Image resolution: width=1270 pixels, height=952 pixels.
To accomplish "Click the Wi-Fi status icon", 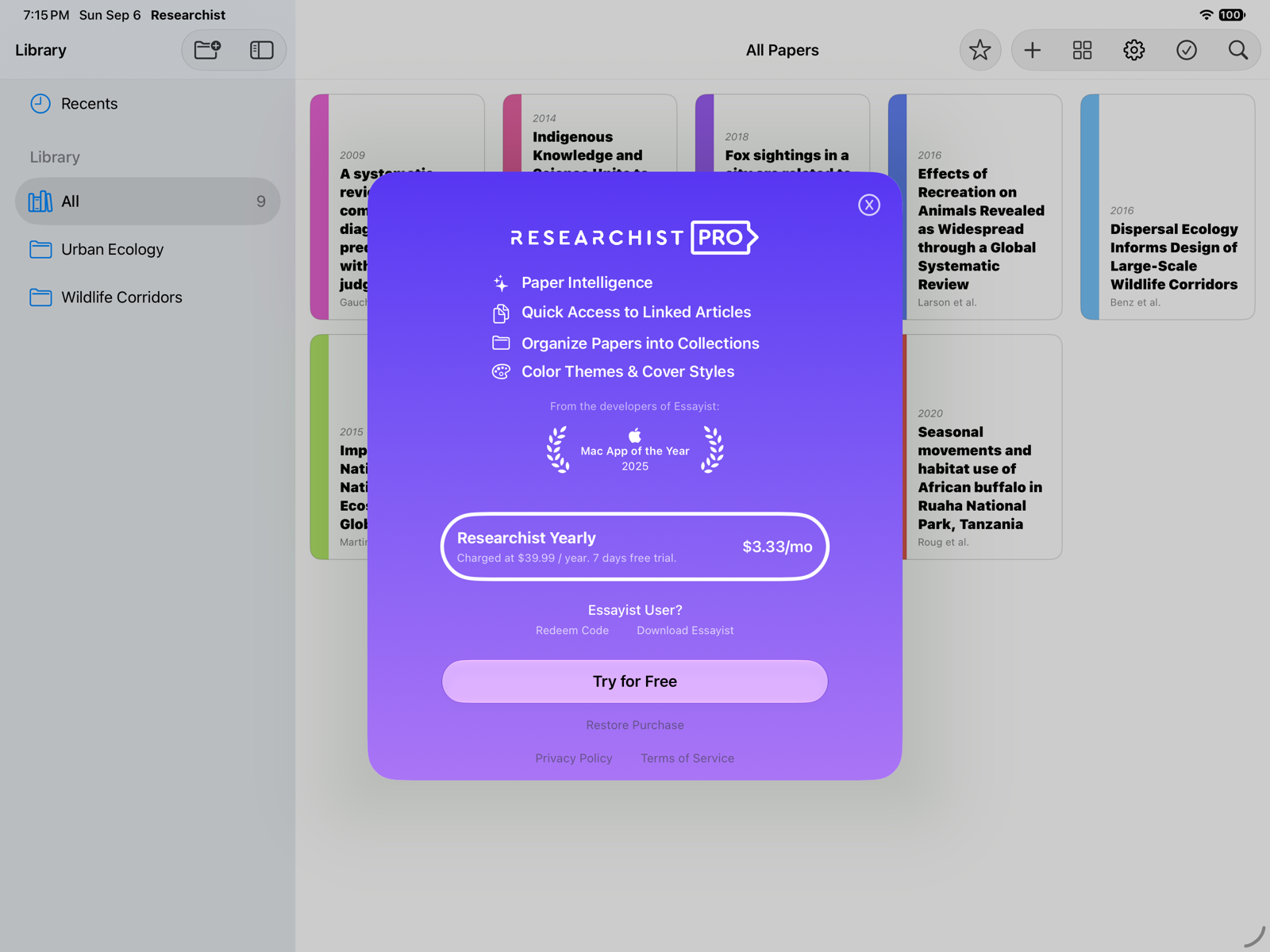I will click(1206, 15).
